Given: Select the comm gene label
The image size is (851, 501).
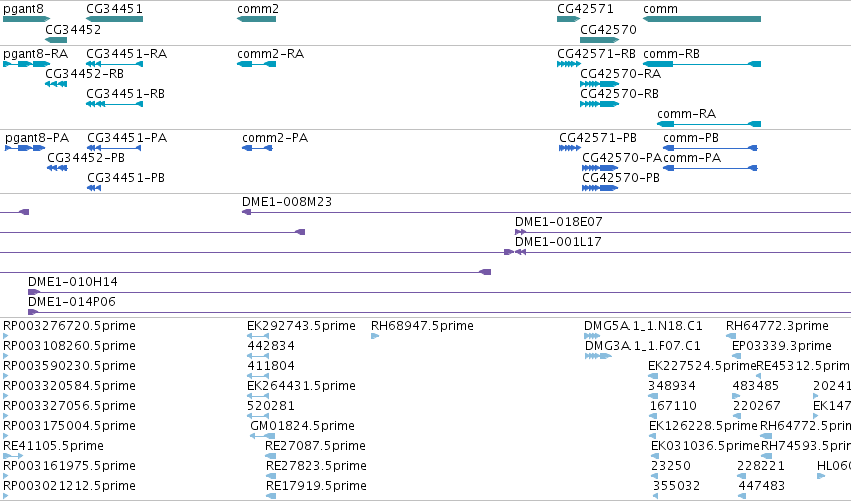Looking at the screenshot, I should [x=660, y=9].
